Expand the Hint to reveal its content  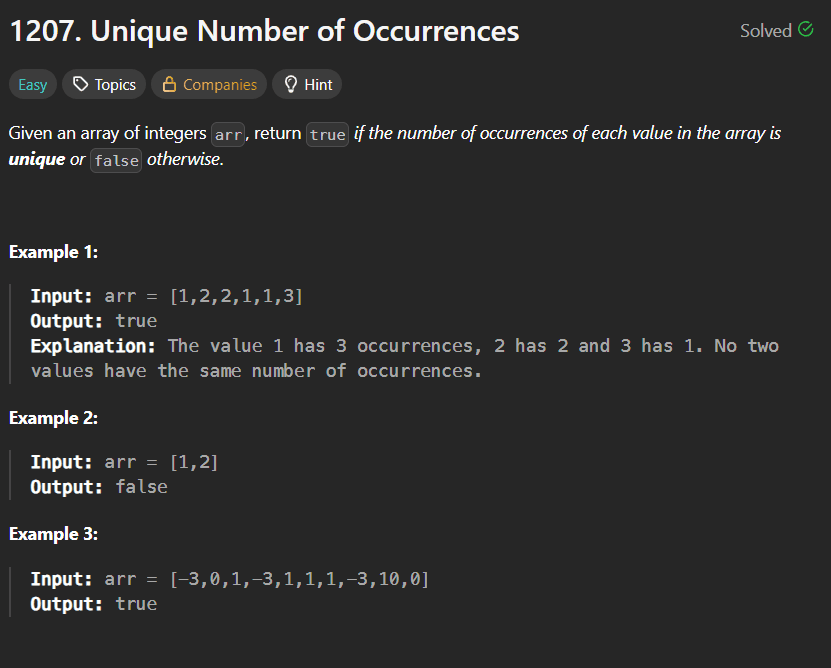click(x=307, y=84)
